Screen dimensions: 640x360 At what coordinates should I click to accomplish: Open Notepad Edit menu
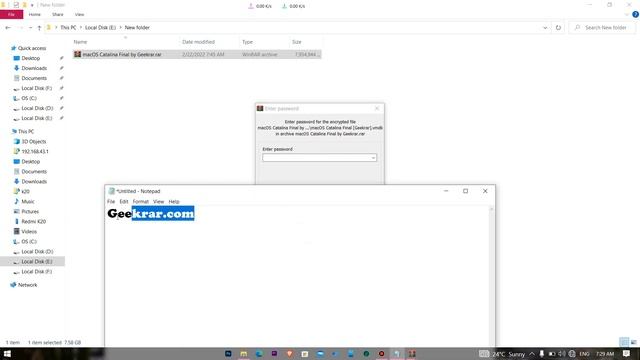124,202
